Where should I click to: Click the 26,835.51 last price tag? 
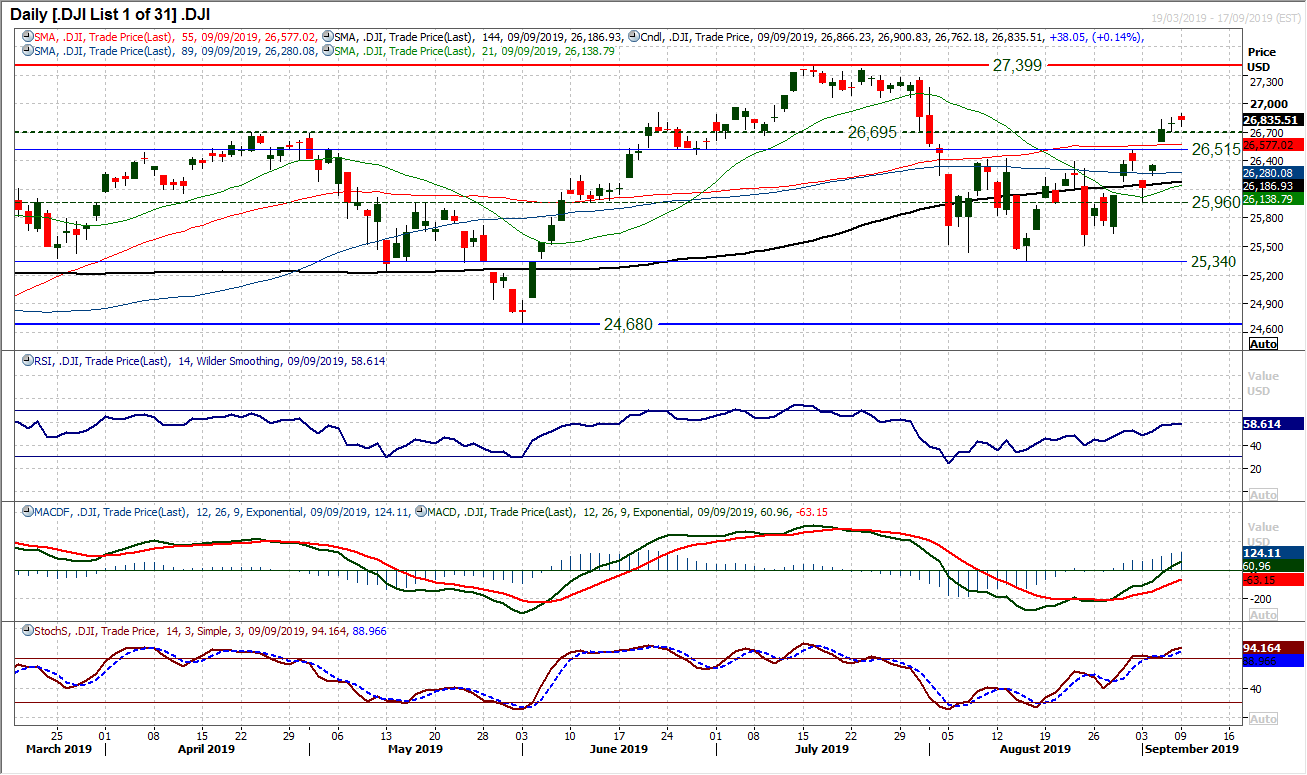(x=1271, y=120)
